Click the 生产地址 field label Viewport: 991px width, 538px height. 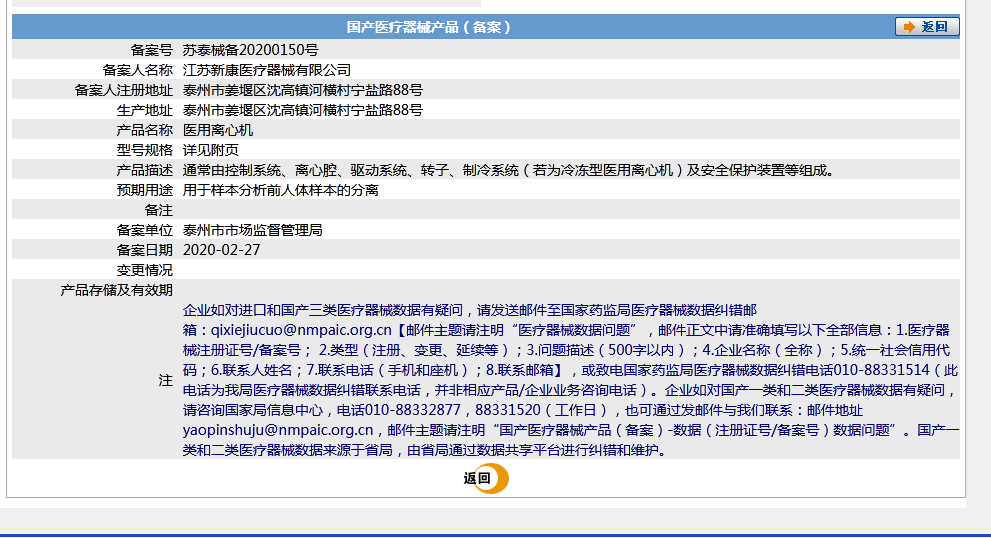[145, 110]
